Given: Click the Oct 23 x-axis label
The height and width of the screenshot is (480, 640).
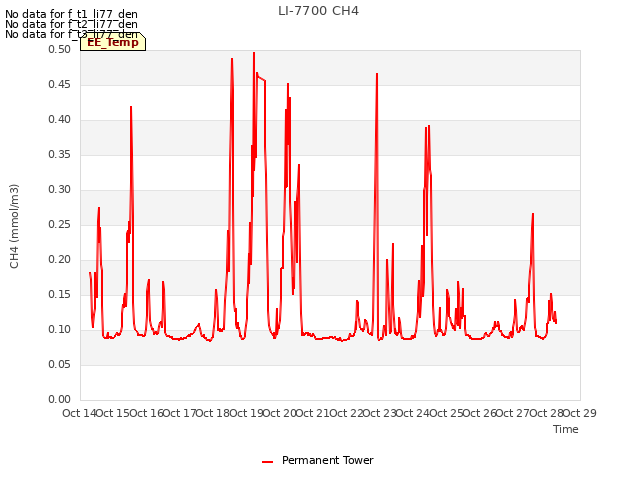Looking at the screenshot, I should pos(380,413).
